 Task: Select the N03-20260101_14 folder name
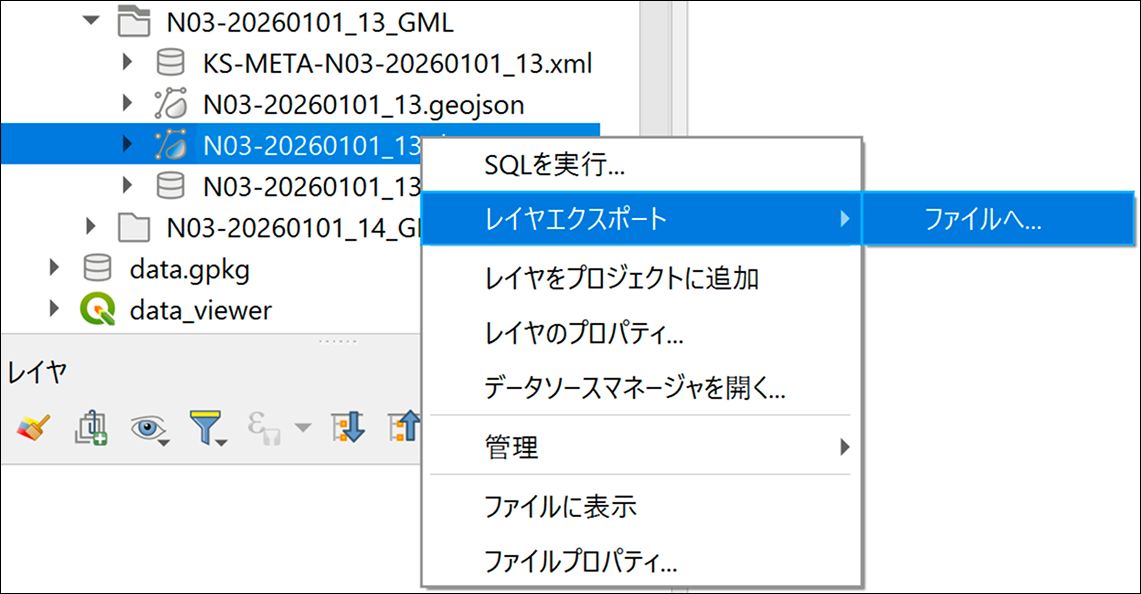point(293,228)
